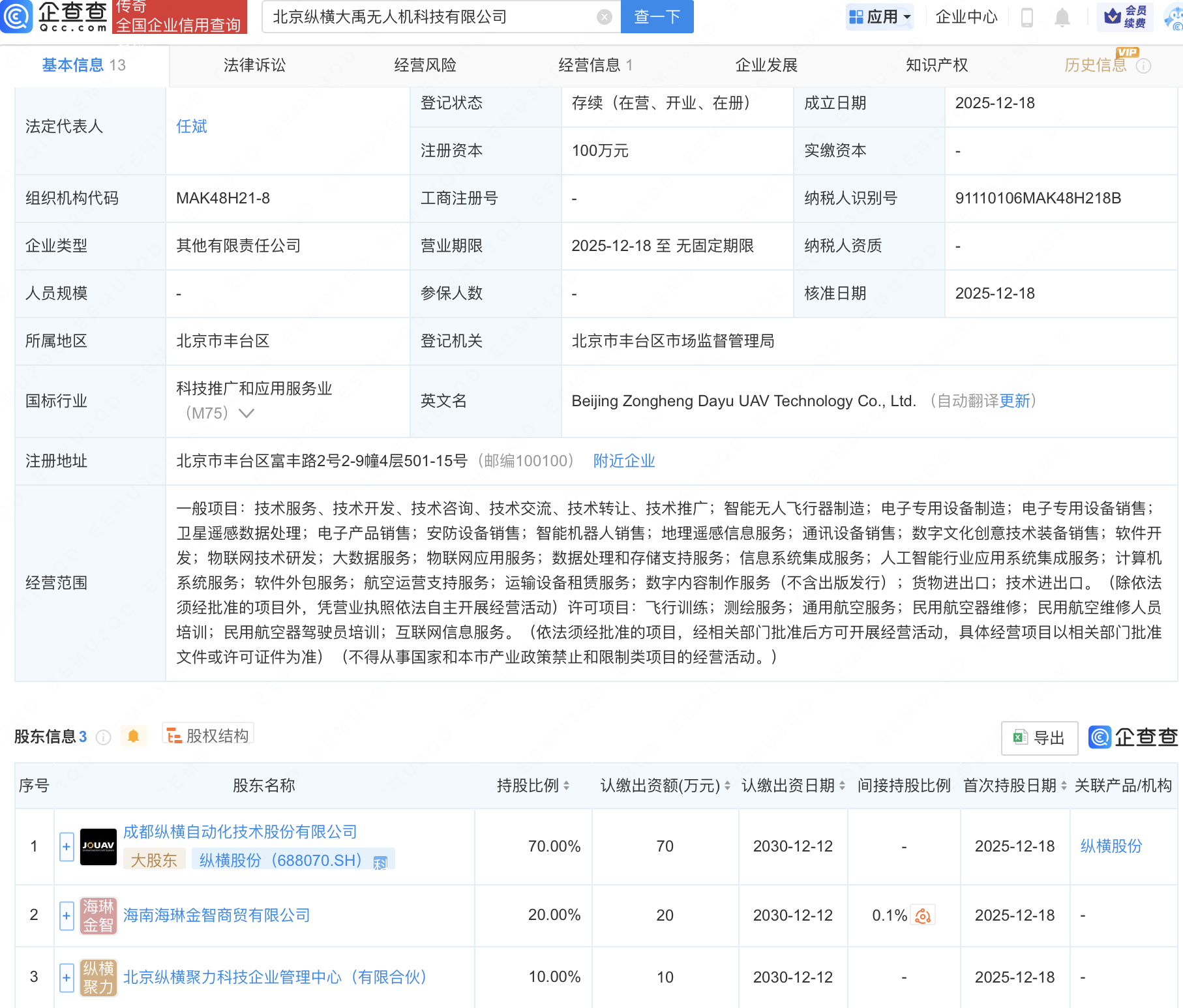Switch to the 法律诉讼 tab
This screenshot has height=1008, width=1183.
[x=254, y=65]
